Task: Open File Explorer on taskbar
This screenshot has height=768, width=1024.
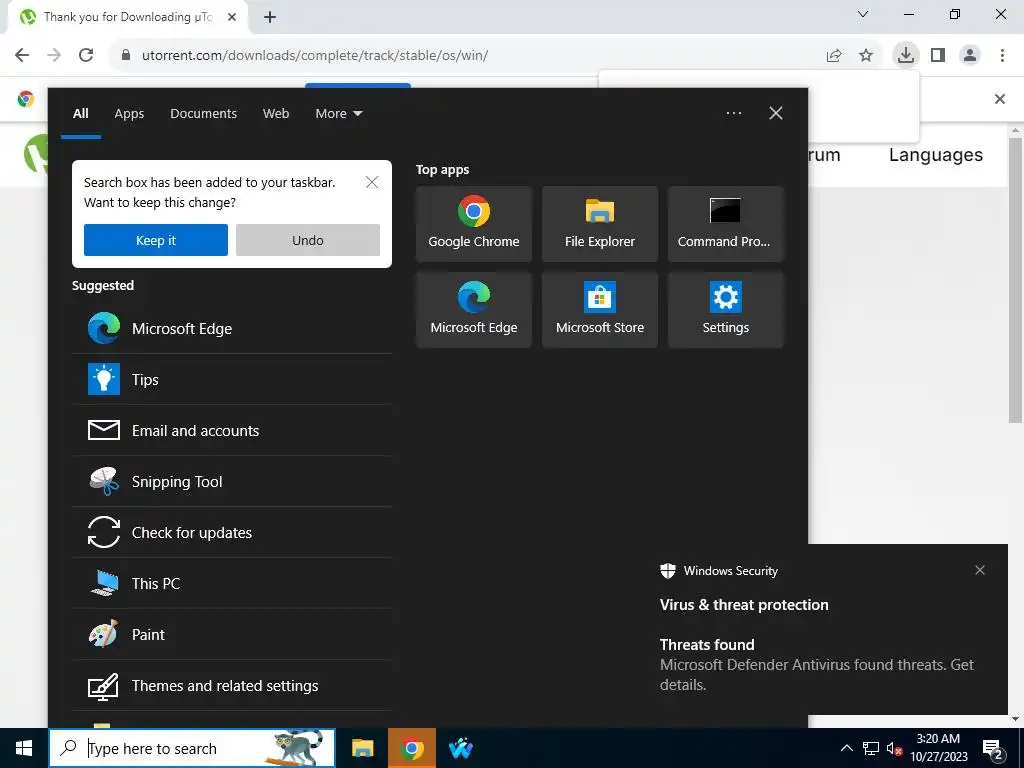Action: point(362,748)
